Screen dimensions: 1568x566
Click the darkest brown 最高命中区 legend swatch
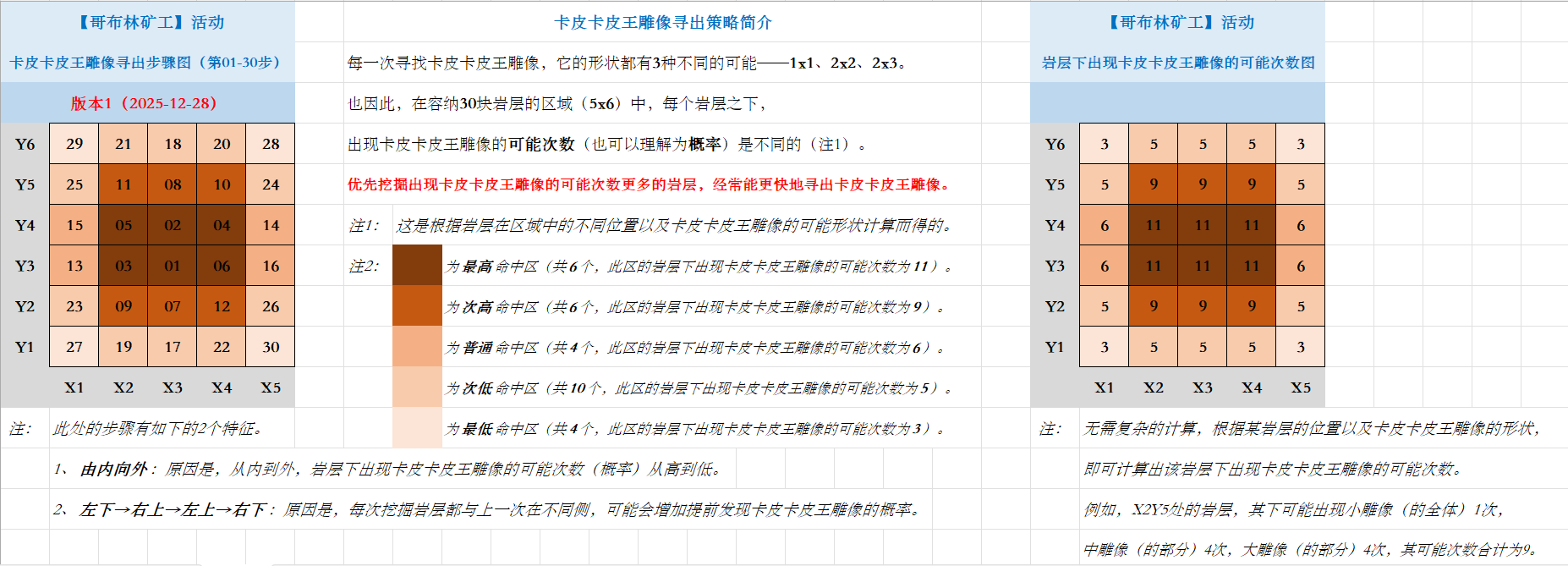pos(417,266)
